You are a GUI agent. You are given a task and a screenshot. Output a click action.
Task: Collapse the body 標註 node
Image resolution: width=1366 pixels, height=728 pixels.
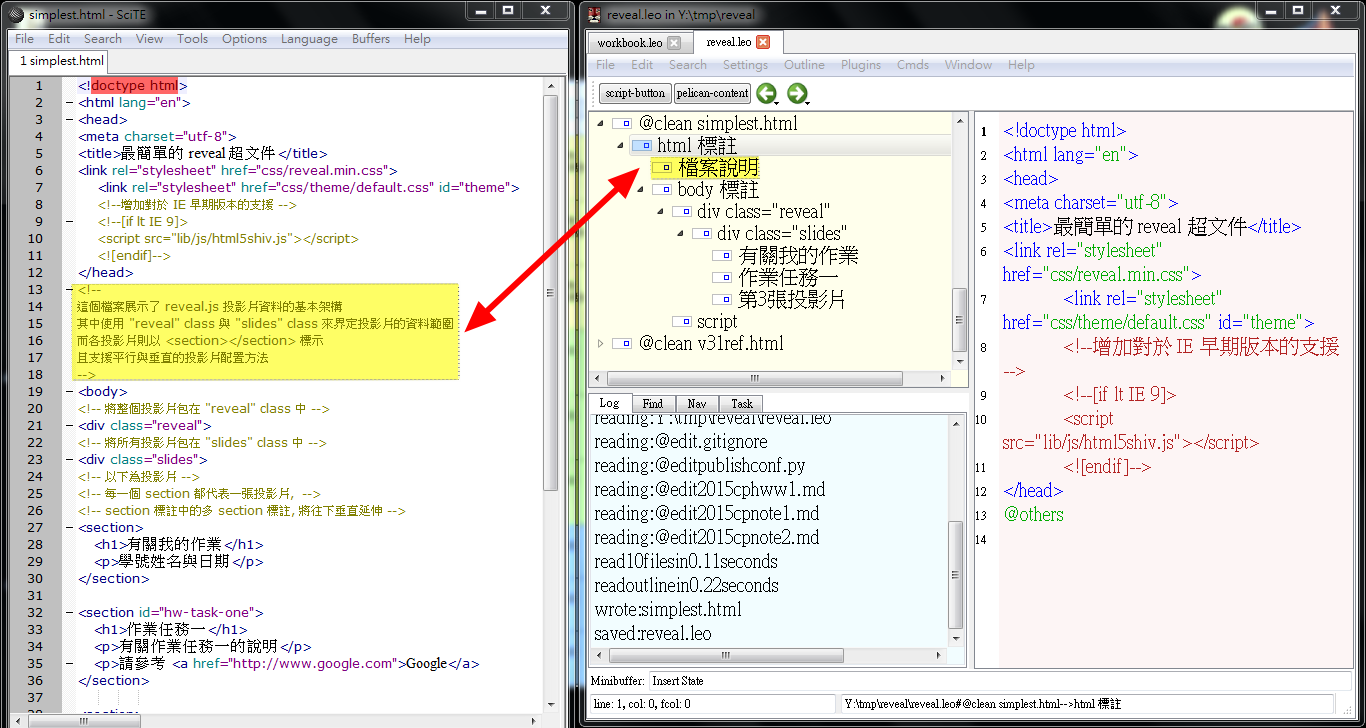pyautogui.click(x=640, y=189)
